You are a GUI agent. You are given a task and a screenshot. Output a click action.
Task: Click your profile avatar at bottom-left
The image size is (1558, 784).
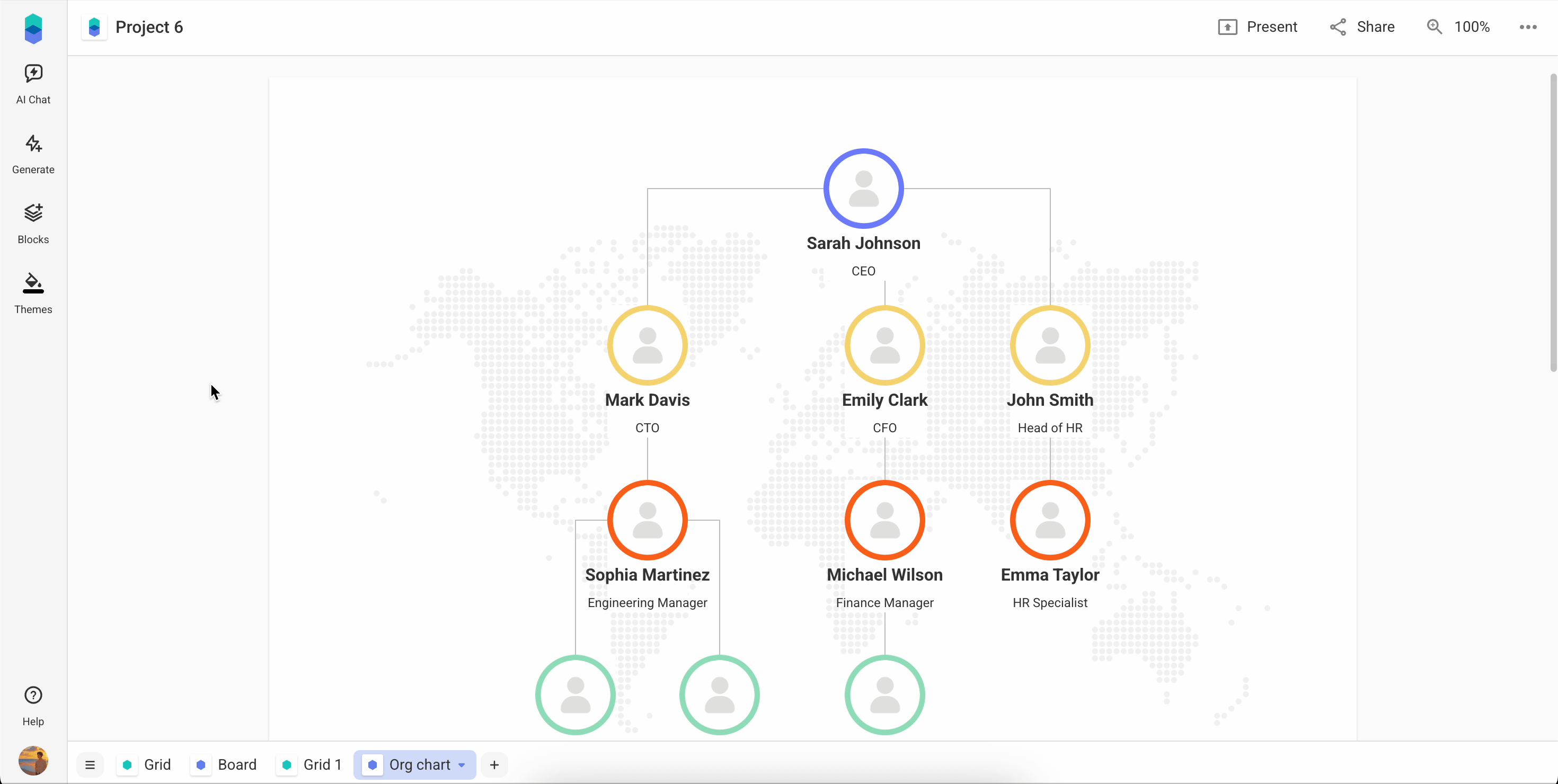click(x=33, y=760)
